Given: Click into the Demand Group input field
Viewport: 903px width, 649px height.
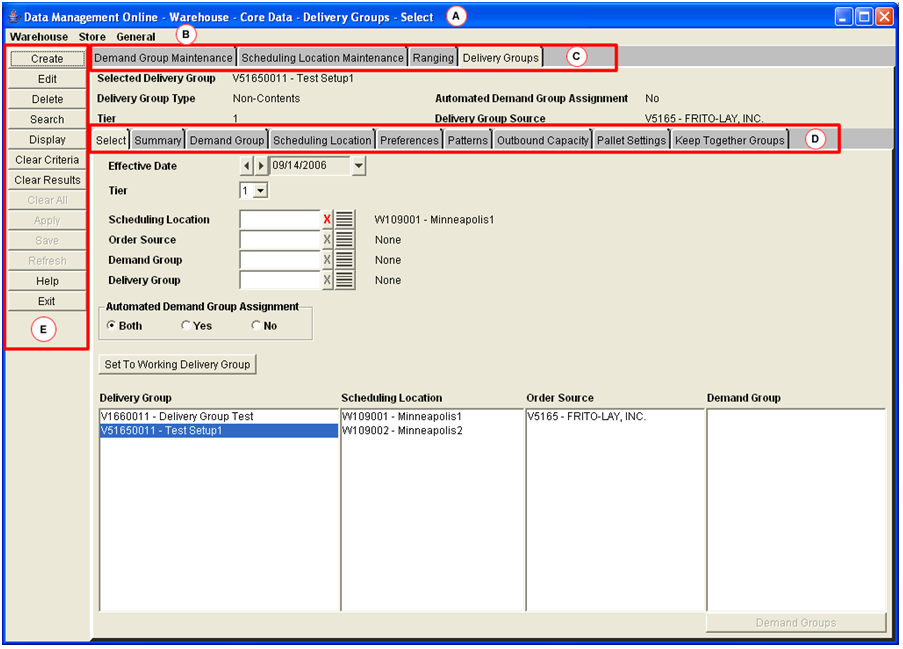Looking at the screenshot, I should click(280, 260).
